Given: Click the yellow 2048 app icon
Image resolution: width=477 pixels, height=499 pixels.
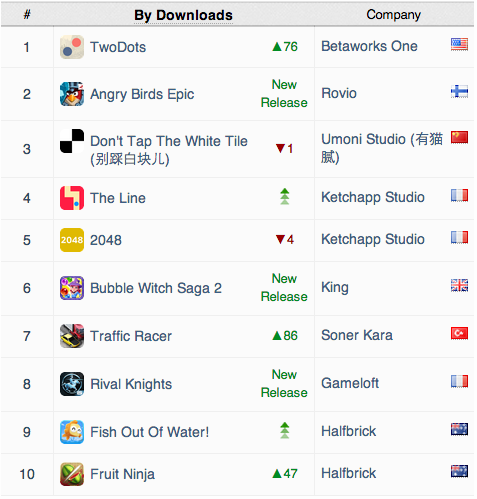Looking at the screenshot, I should point(72,240).
